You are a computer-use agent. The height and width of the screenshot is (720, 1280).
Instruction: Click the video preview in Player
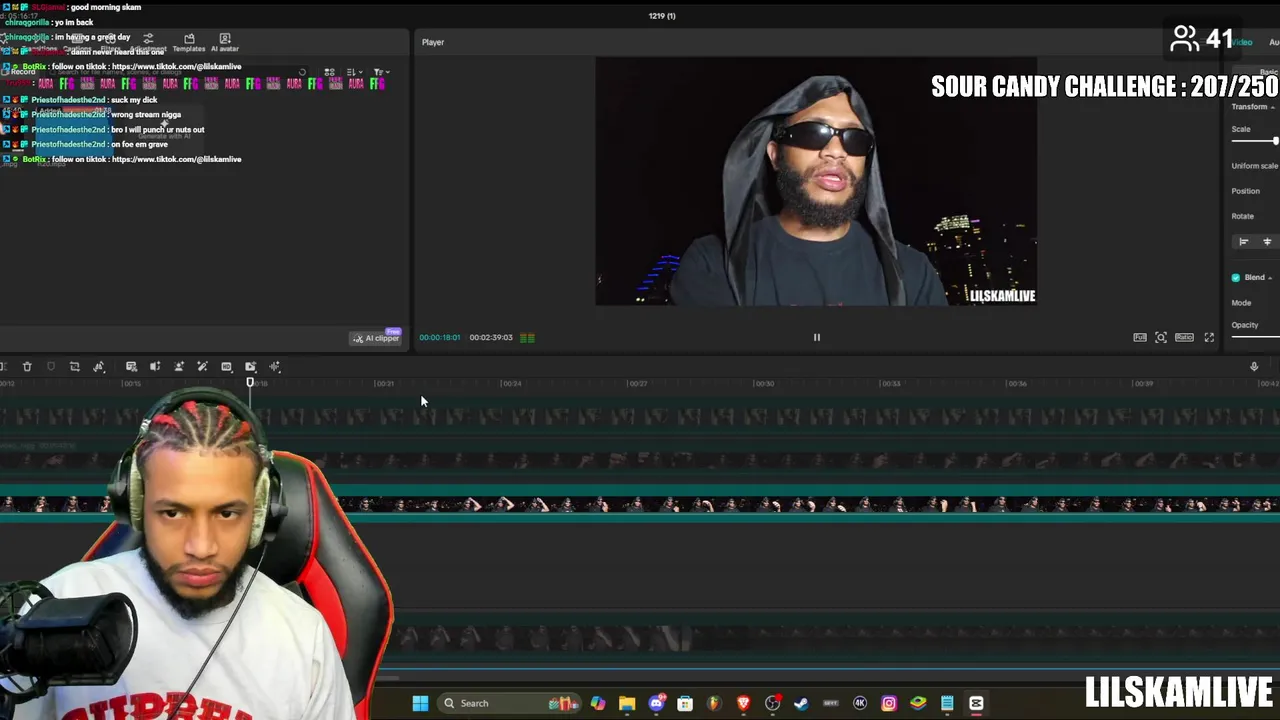coord(816,181)
